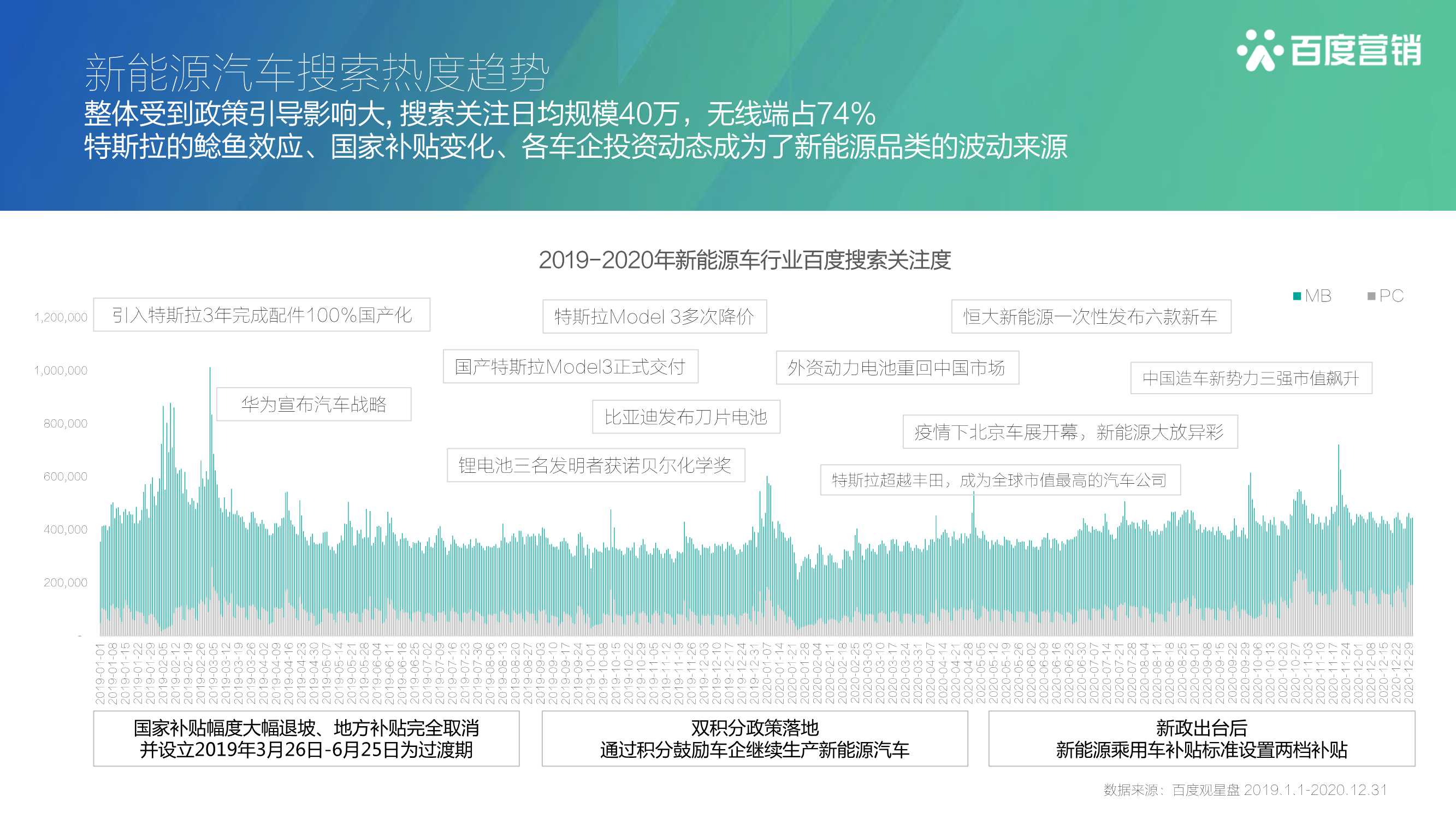Select the chart title 2019-2020年新能源车行业百度搜索关注度
This screenshot has width=1456, height=819.
click(744, 260)
